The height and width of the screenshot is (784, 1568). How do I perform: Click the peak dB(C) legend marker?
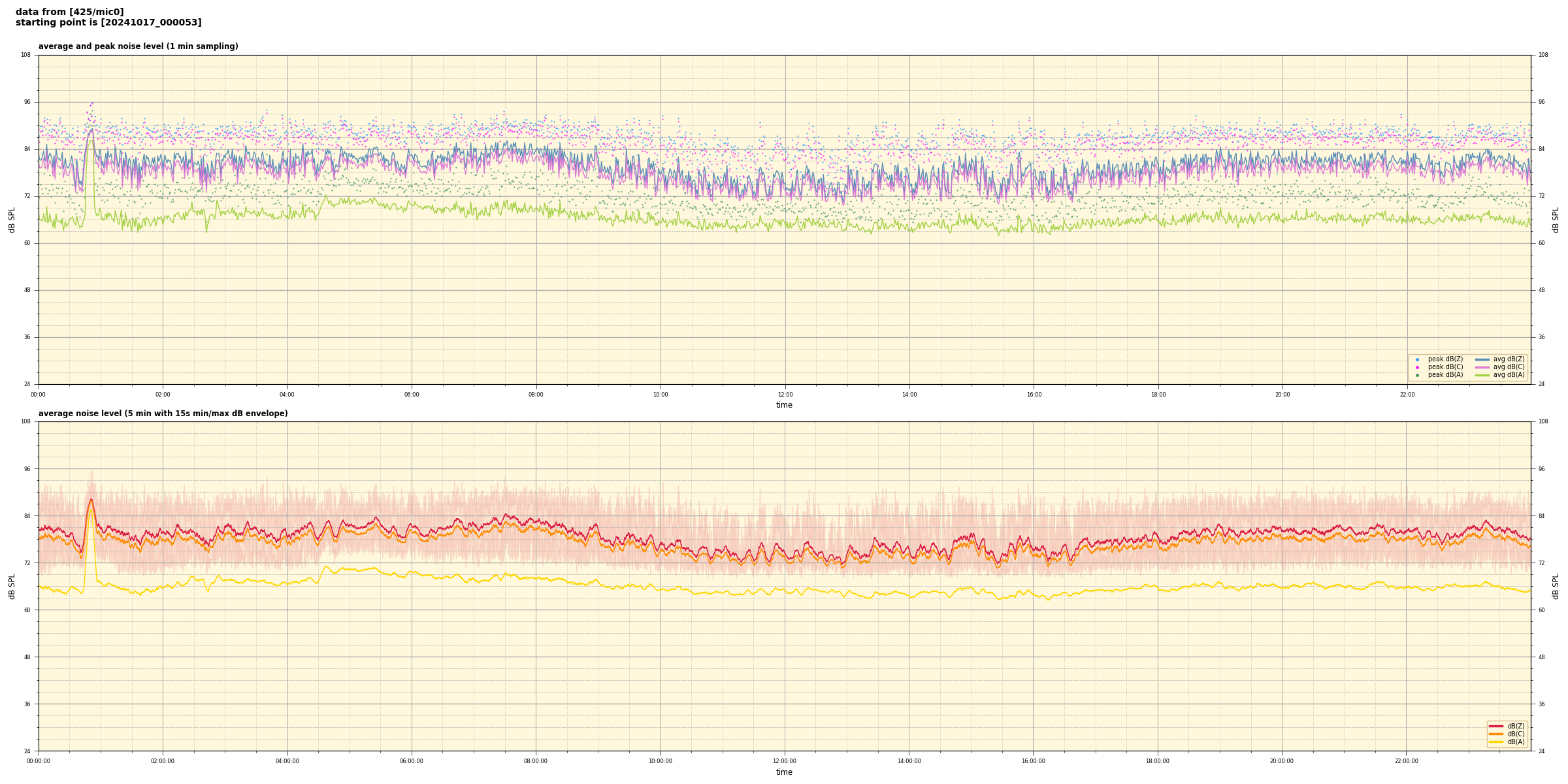coord(1417,367)
